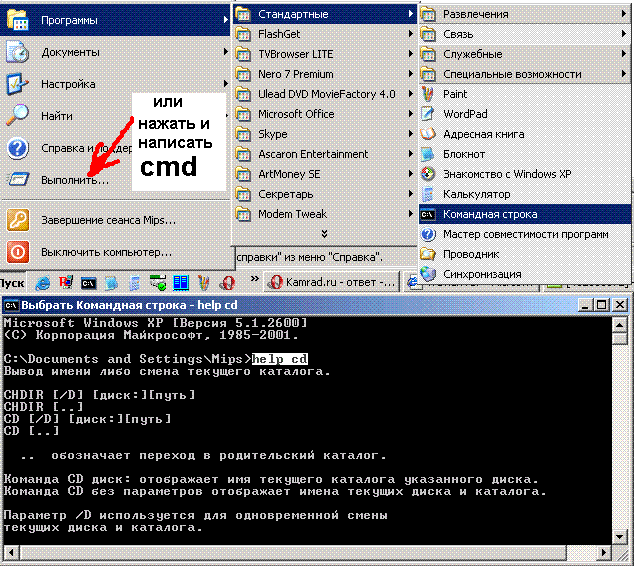Launch Проводник (Explorer)
The height and width of the screenshot is (566, 634).
click(x=471, y=254)
